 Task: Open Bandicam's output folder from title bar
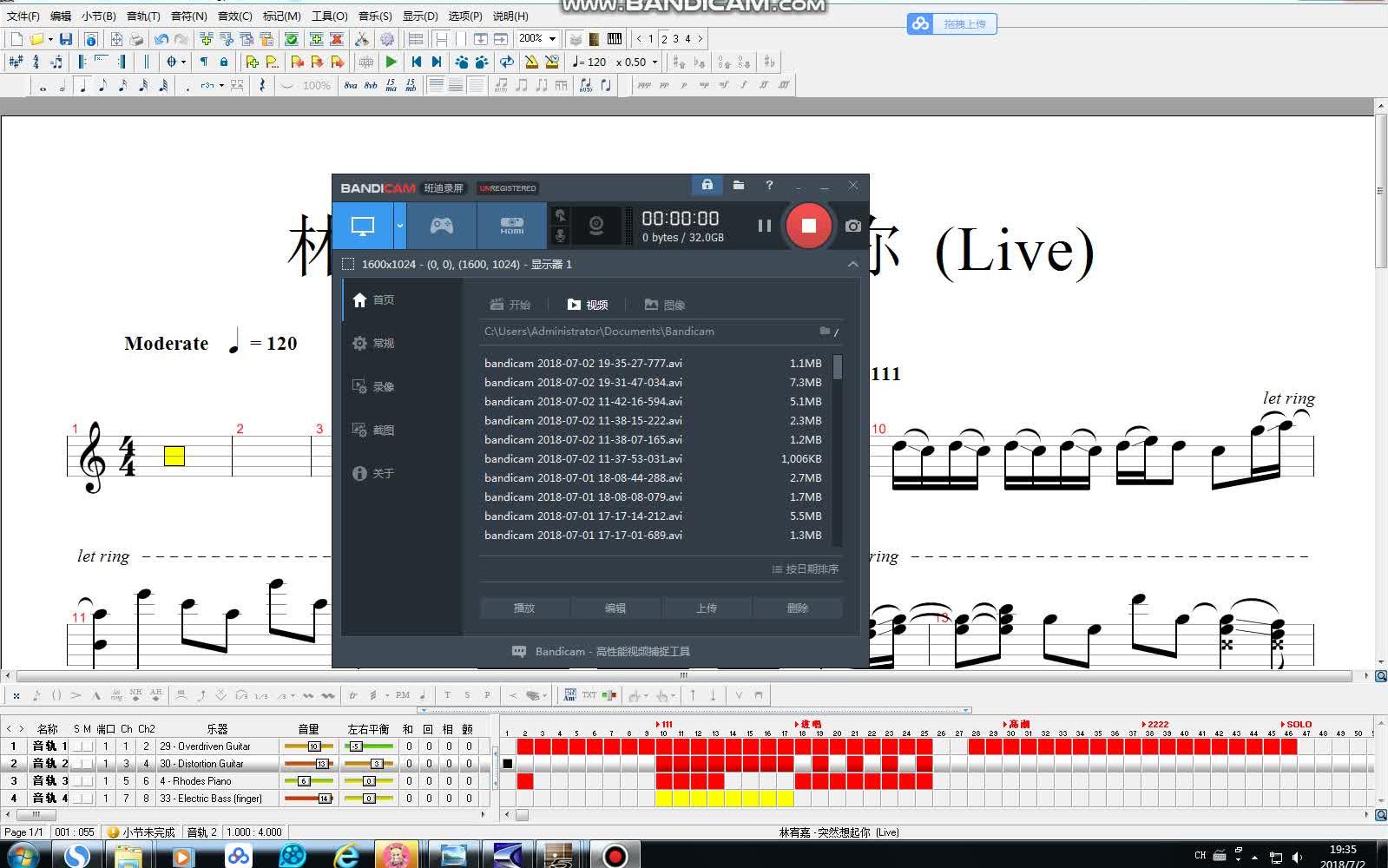click(739, 185)
